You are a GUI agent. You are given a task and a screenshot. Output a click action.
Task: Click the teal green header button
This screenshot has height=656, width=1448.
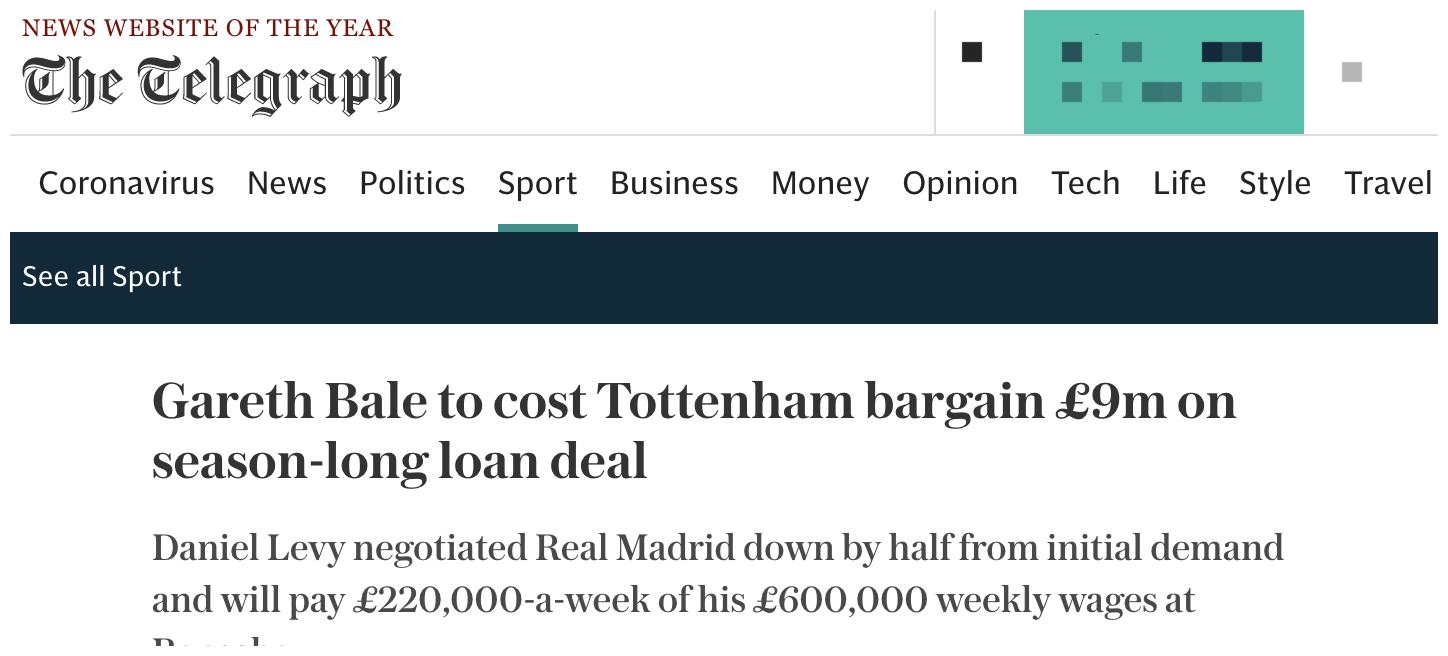coord(1163,72)
